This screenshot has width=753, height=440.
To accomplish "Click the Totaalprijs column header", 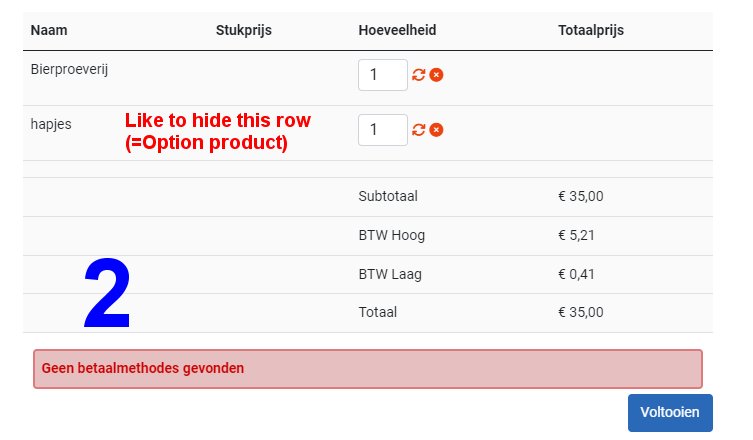I will (x=590, y=30).
